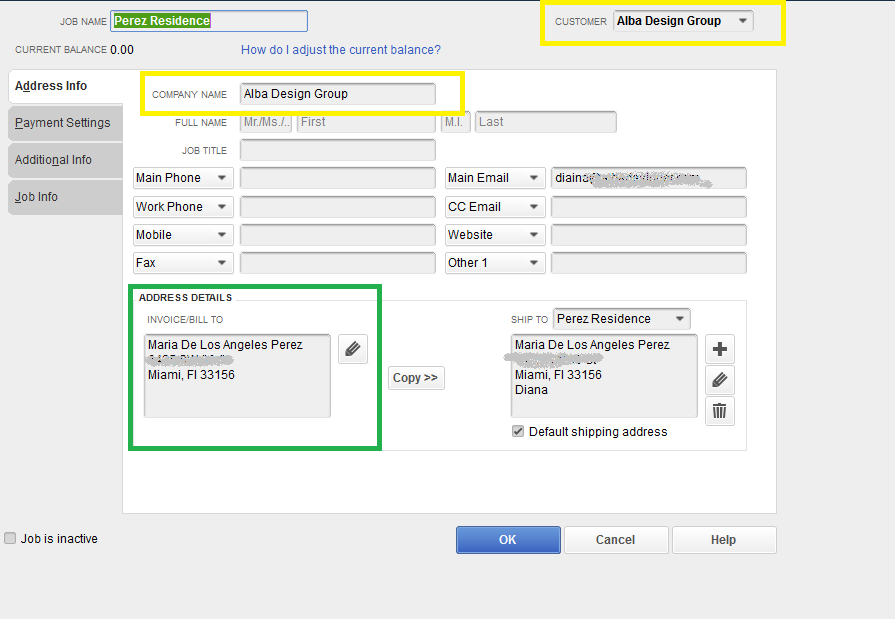
Task: Delete the Ship To address trash icon
Action: 720,411
